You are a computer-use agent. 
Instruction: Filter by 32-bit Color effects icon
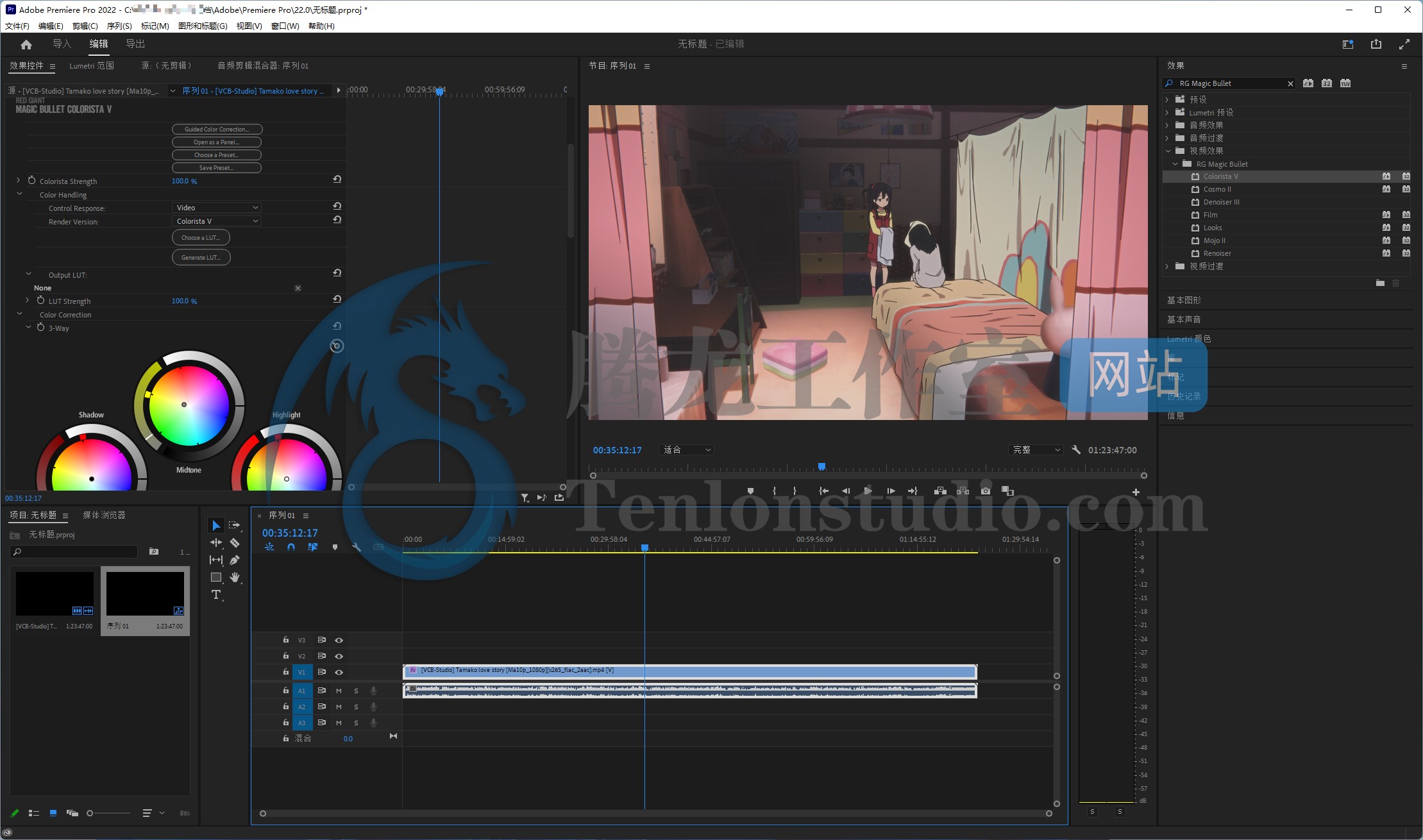pyautogui.click(x=1327, y=83)
